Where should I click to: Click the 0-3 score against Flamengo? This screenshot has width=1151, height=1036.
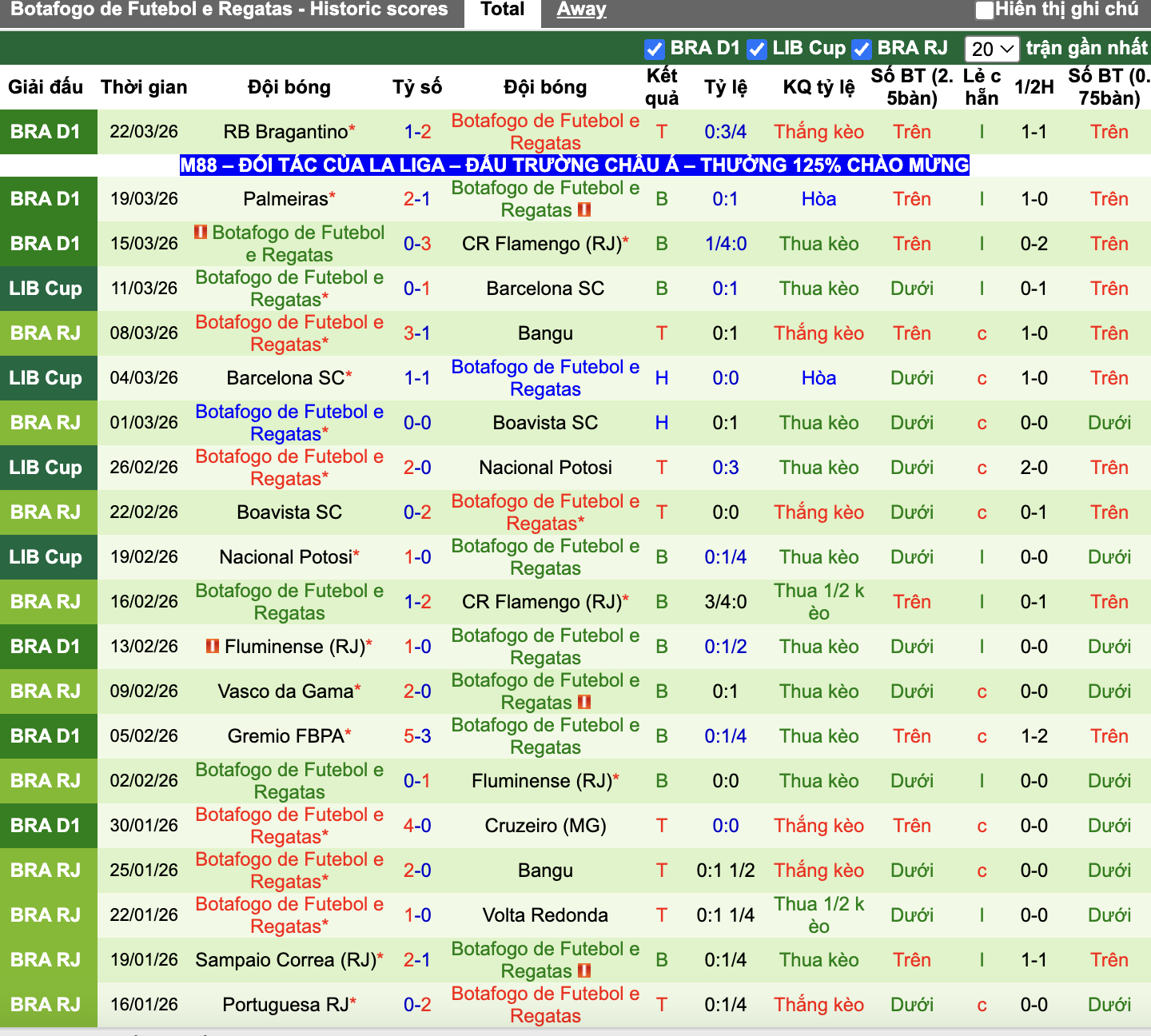point(417,244)
